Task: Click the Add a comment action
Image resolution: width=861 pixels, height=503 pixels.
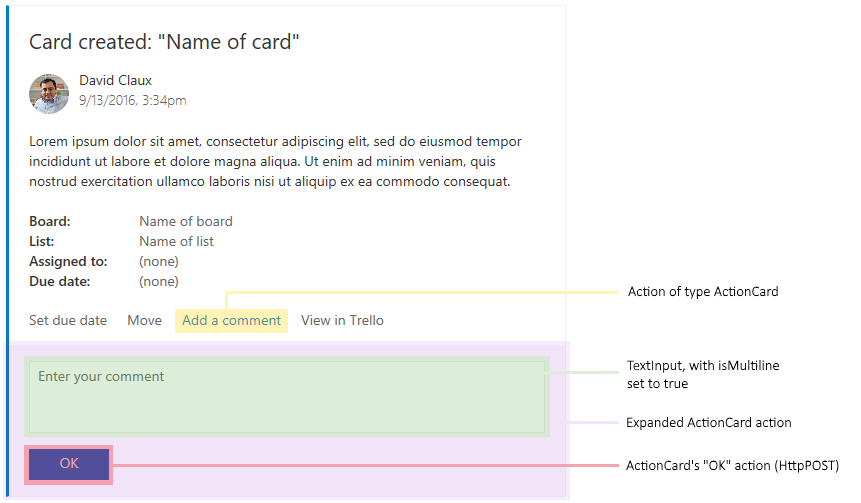Action: [231, 321]
